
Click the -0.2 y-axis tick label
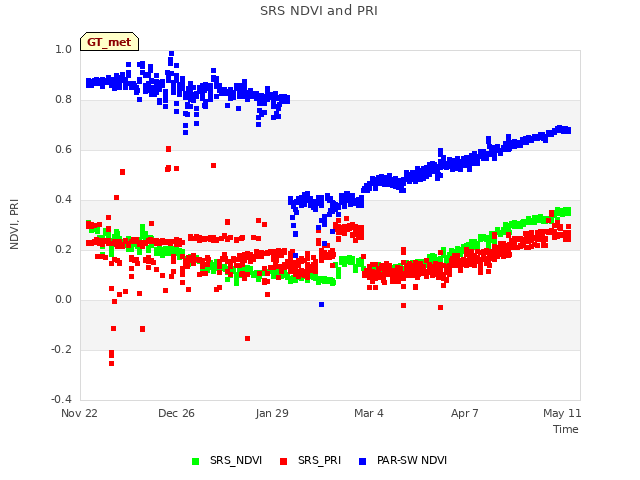[61, 349]
